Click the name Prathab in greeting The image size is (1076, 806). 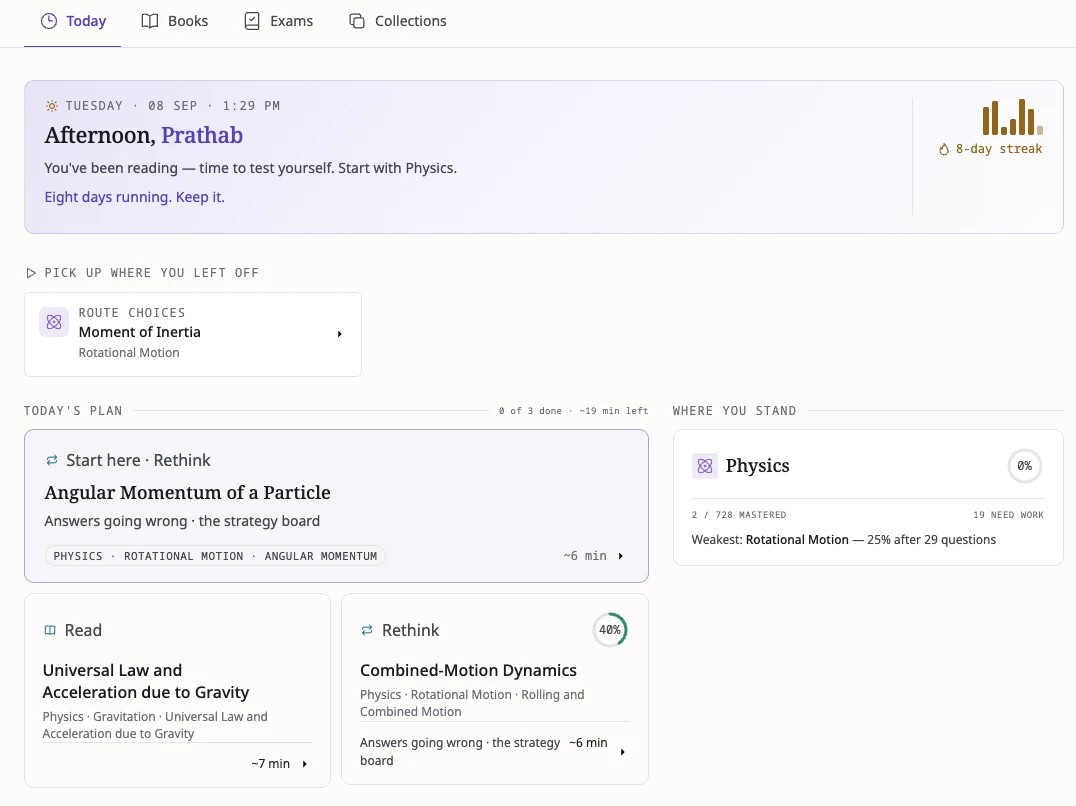click(202, 135)
